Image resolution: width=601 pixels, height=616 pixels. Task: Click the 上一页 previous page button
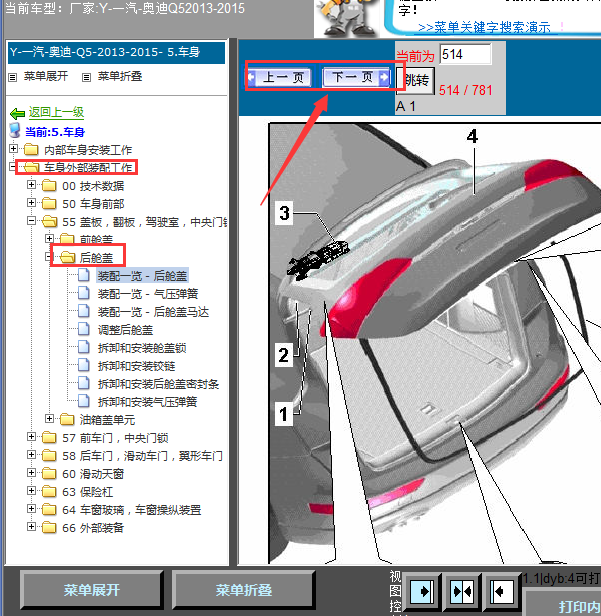tap(280, 77)
